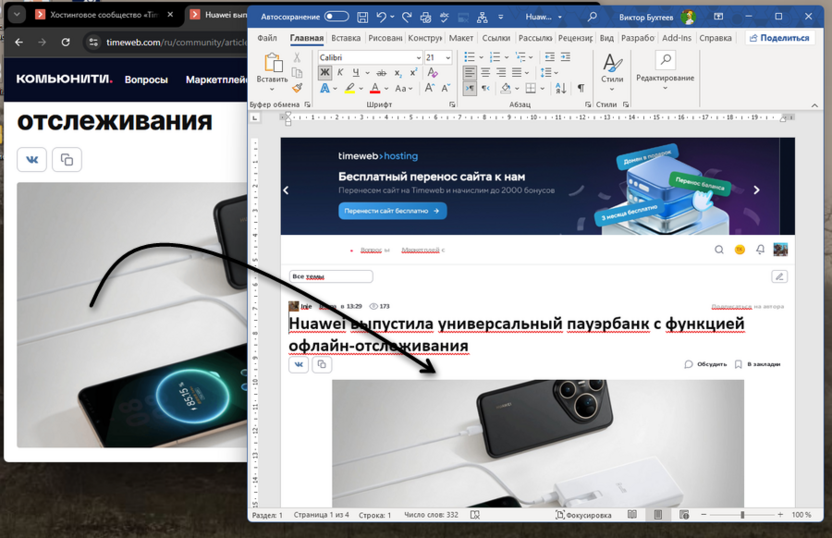Image resolution: width=832 pixels, height=538 pixels.
Task: Toggle underline Ч formatting
Action: [356, 73]
